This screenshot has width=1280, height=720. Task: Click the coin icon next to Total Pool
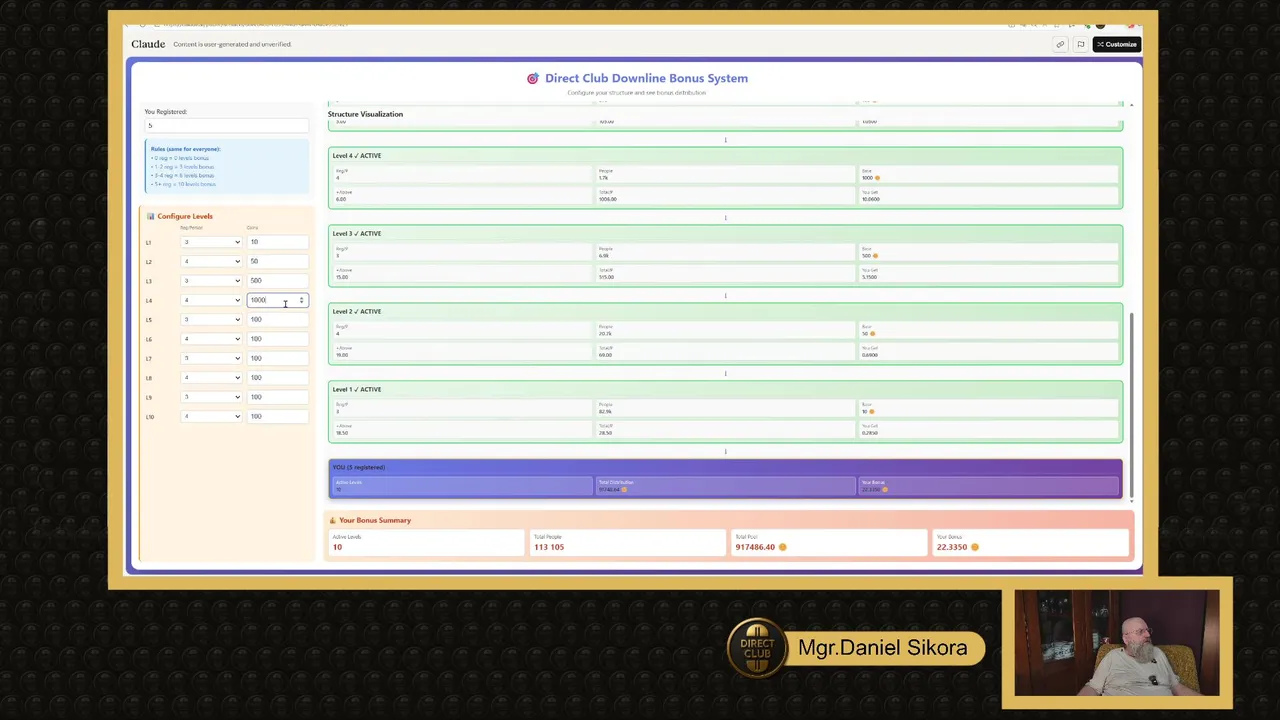782,547
